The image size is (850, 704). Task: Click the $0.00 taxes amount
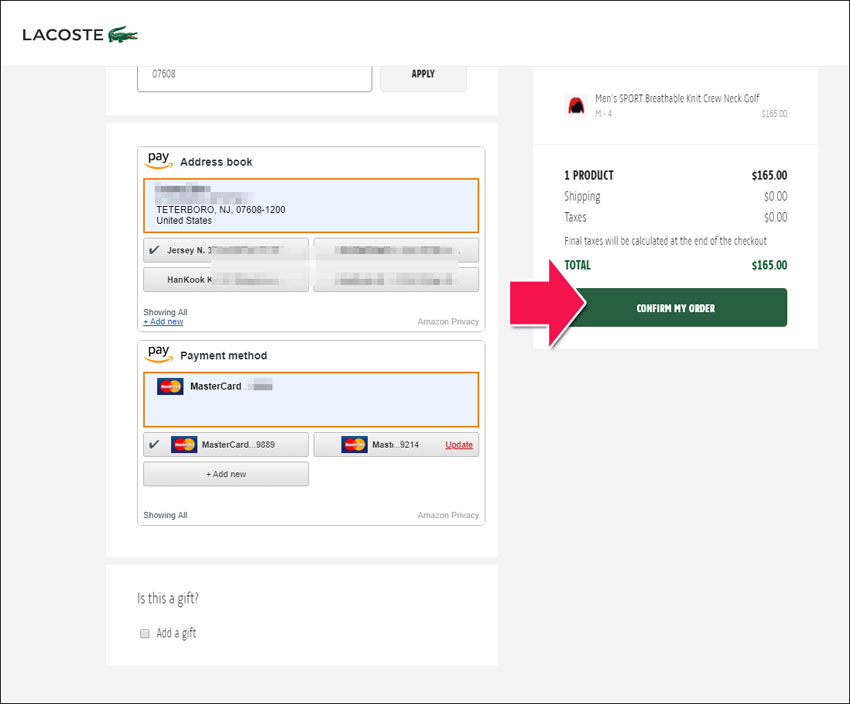tap(775, 217)
